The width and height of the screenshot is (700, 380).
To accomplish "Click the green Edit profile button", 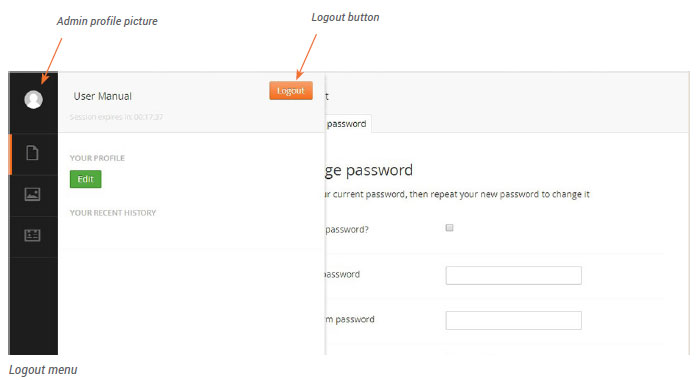I will (85, 179).
